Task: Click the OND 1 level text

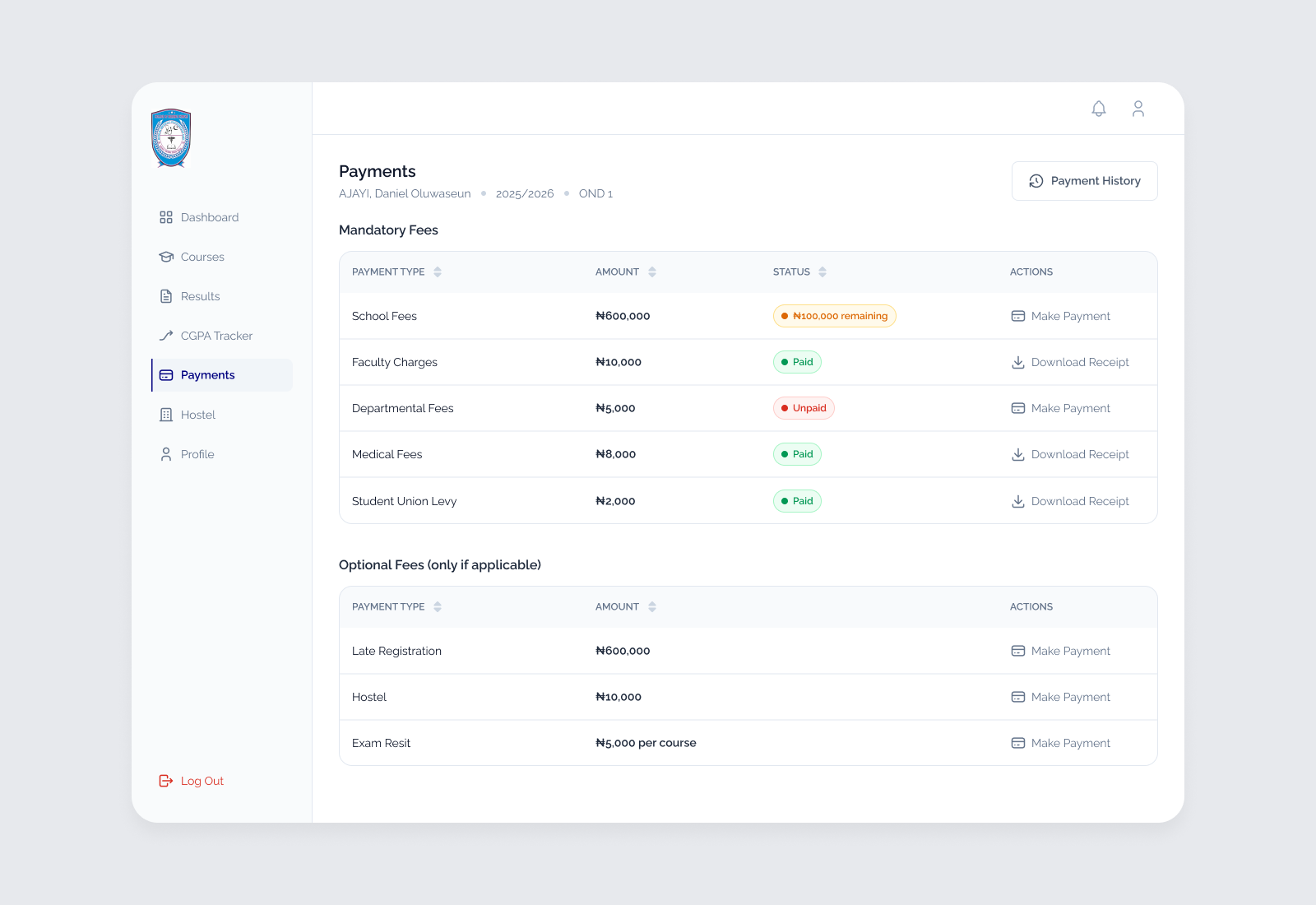Action: tap(595, 193)
